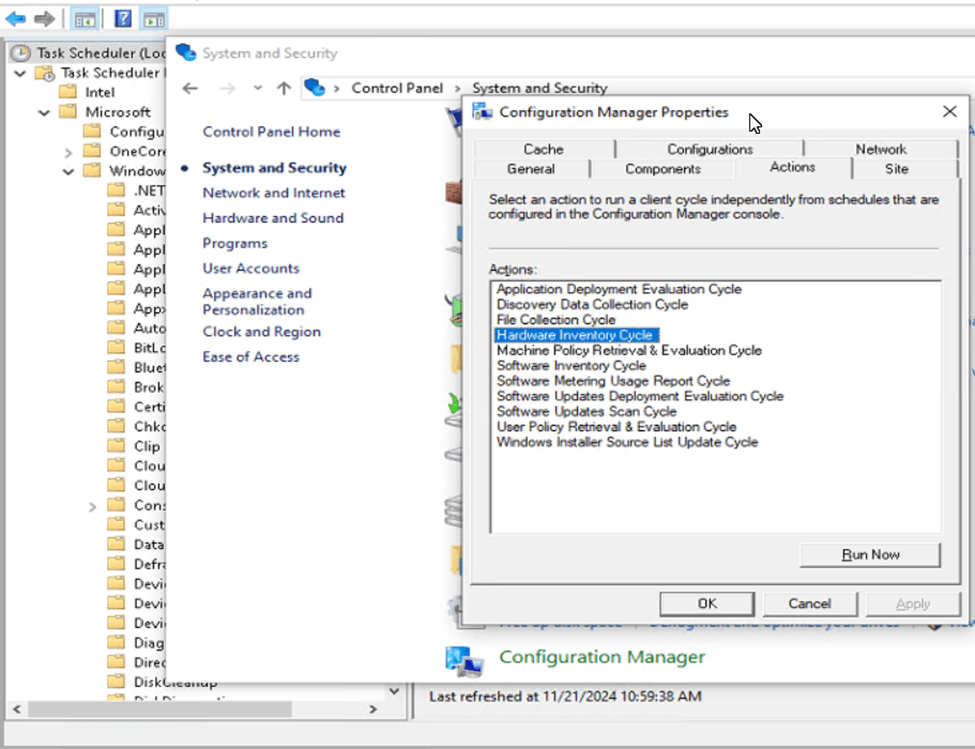This screenshot has width=975, height=749.
Task: Expand the OneCore folder node
Action: [x=68, y=152]
